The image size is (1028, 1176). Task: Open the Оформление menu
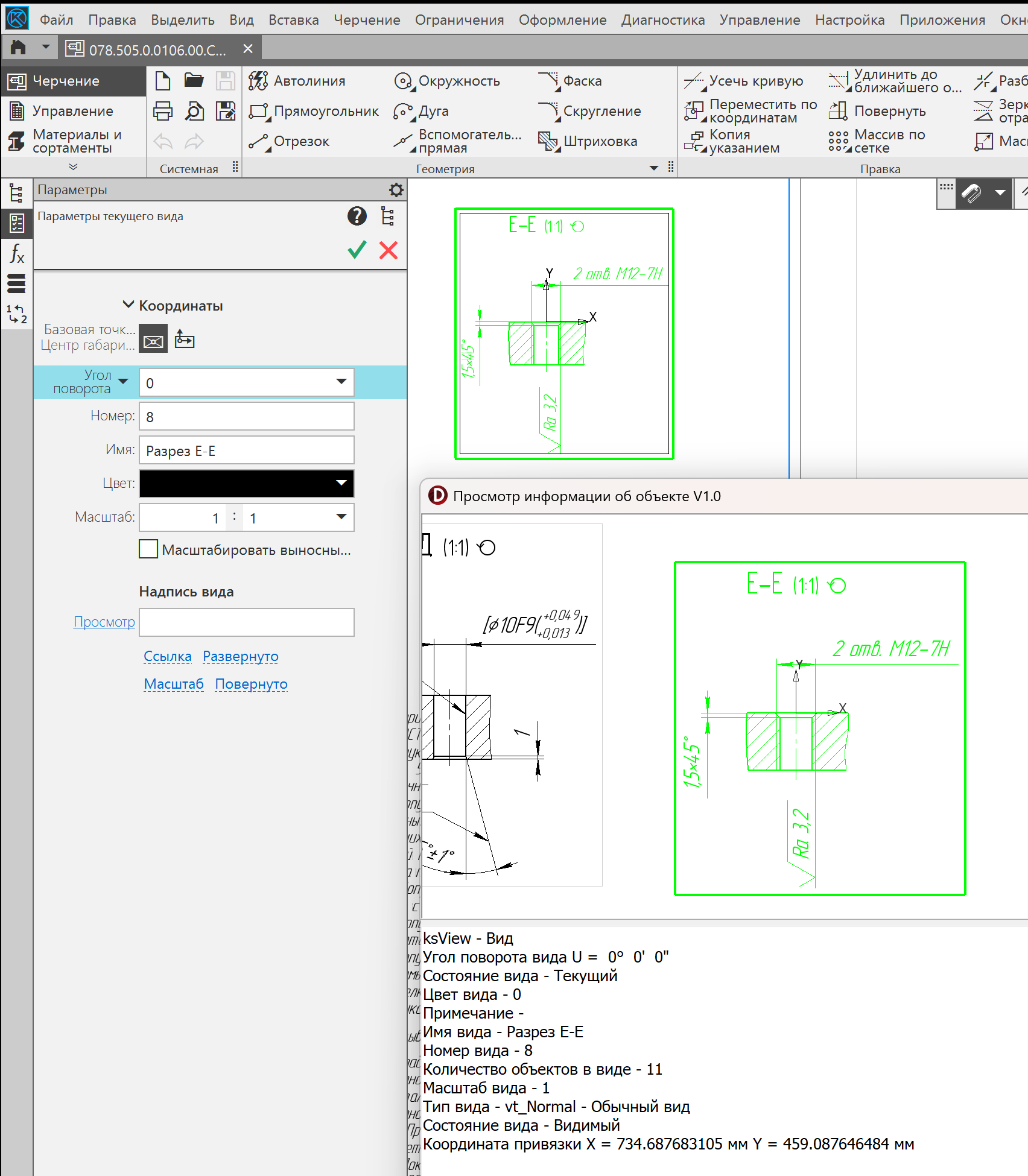[x=562, y=20]
